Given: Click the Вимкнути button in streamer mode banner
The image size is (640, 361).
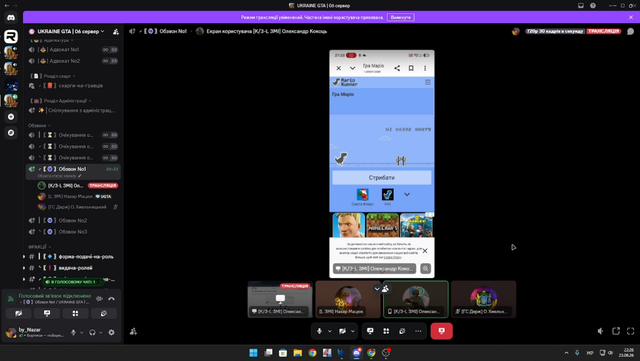Looking at the screenshot, I should point(400,17).
